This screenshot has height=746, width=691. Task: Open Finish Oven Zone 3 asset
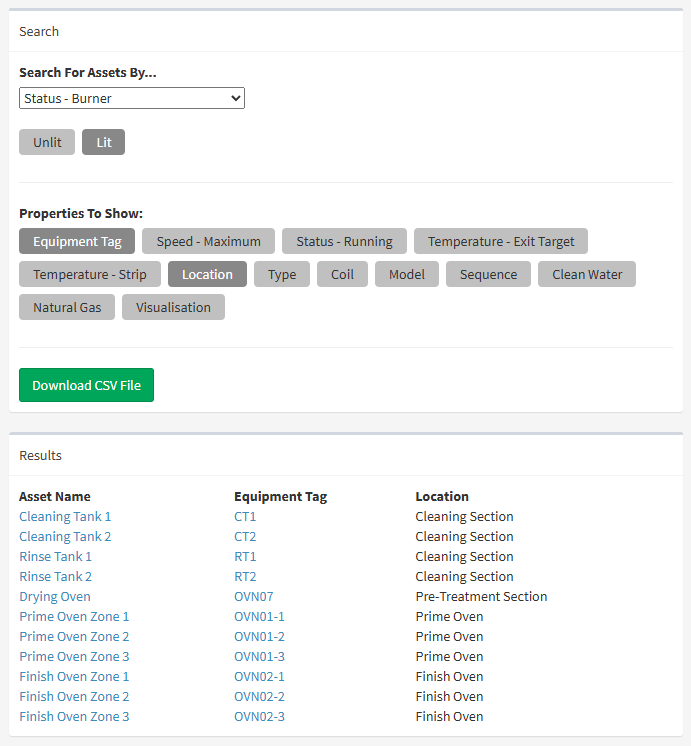[74, 717]
